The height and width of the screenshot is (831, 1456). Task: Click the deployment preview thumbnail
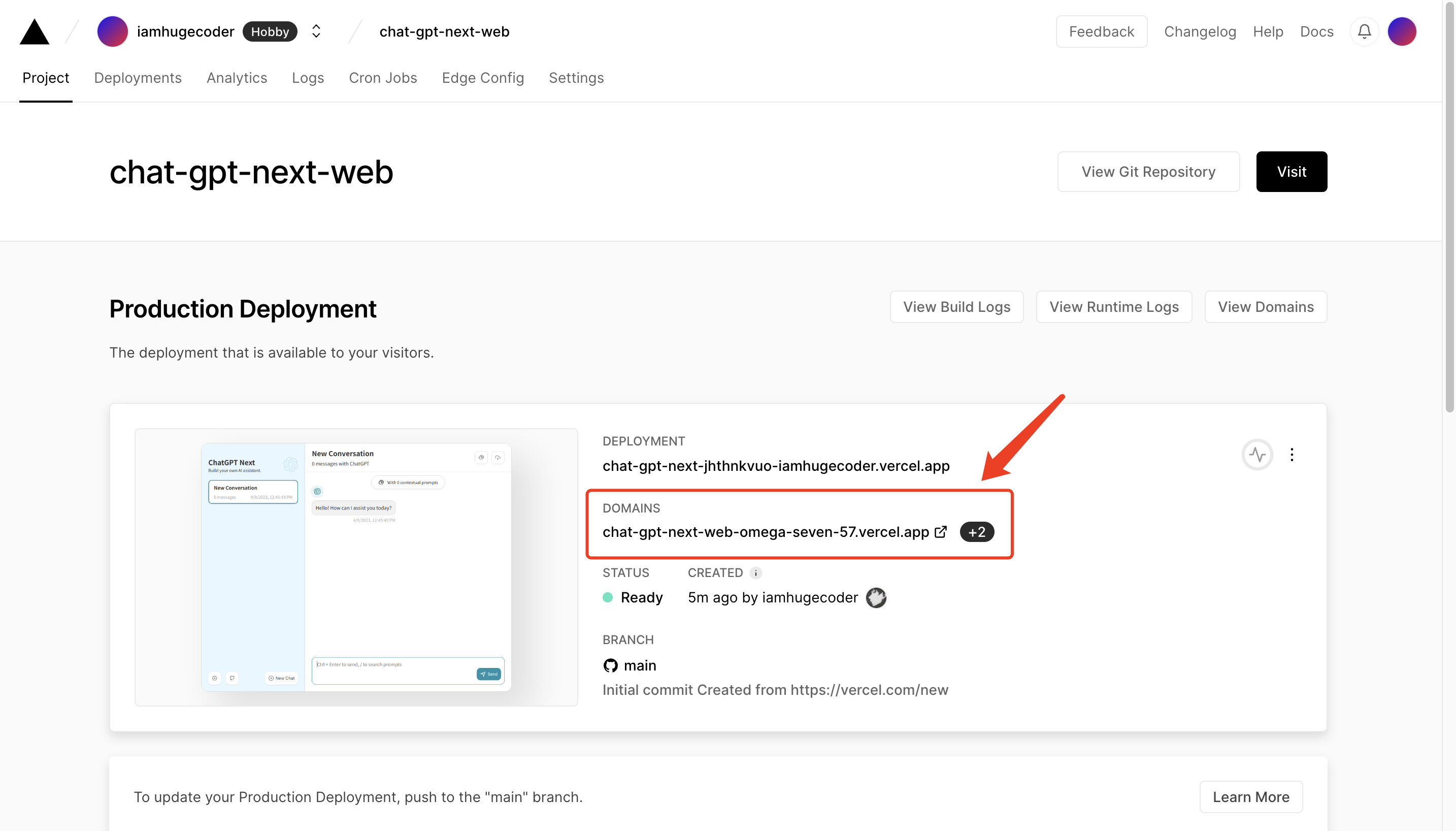click(x=356, y=567)
